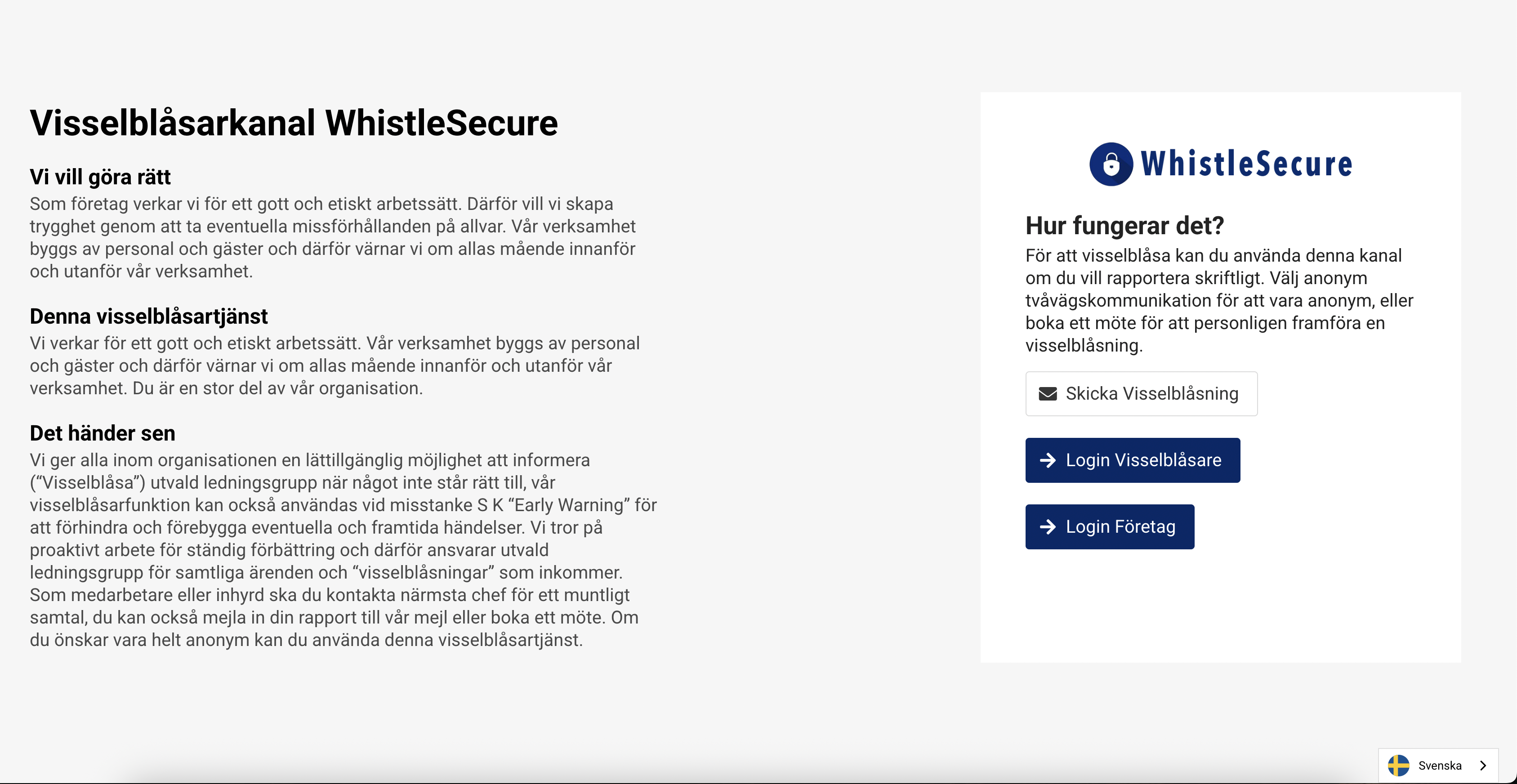Viewport: 1517px width, 784px height.
Task: Click the paragraph starting "Vi ger alla inom"
Action: 343,550
